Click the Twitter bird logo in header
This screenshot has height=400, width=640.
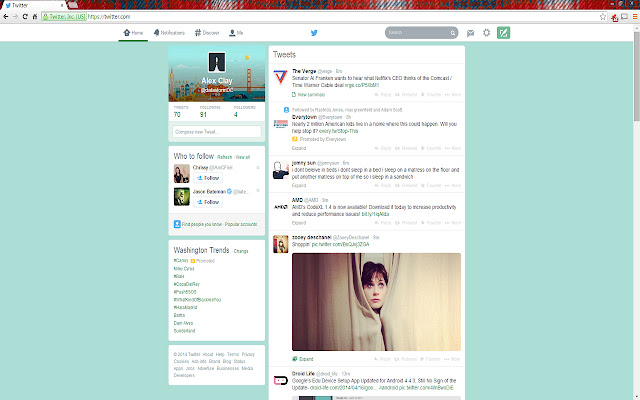[x=314, y=33]
